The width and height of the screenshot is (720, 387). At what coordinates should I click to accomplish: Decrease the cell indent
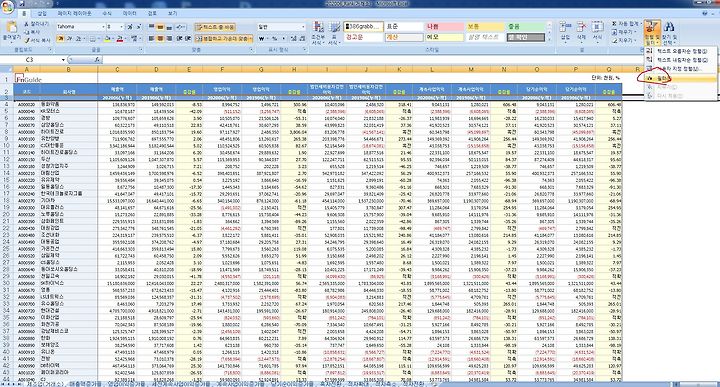tap(180, 39)
